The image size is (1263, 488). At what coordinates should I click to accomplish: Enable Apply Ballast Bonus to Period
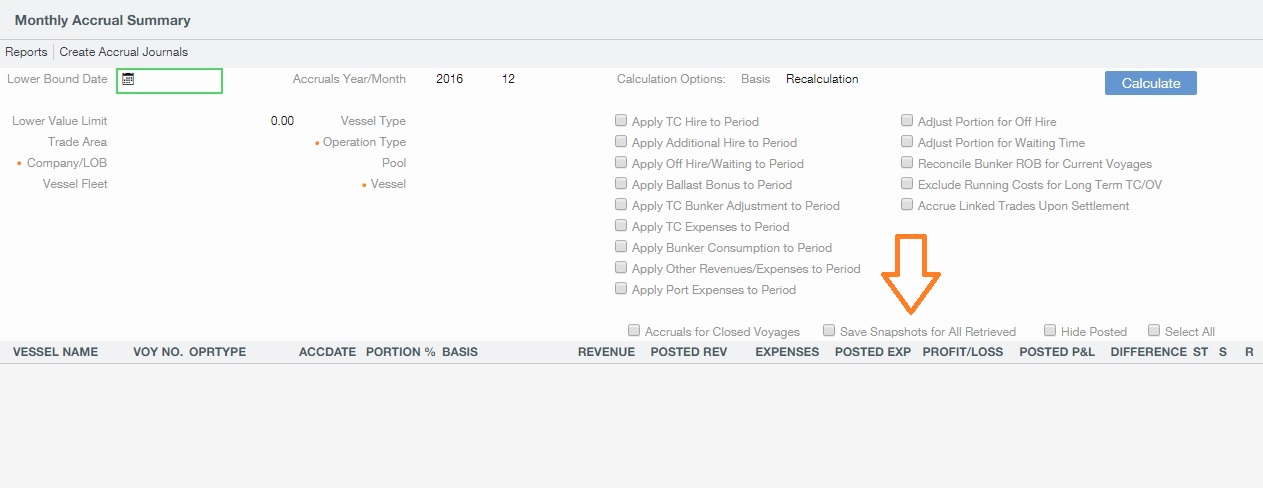pyautogui.click(x=621, y=184)
